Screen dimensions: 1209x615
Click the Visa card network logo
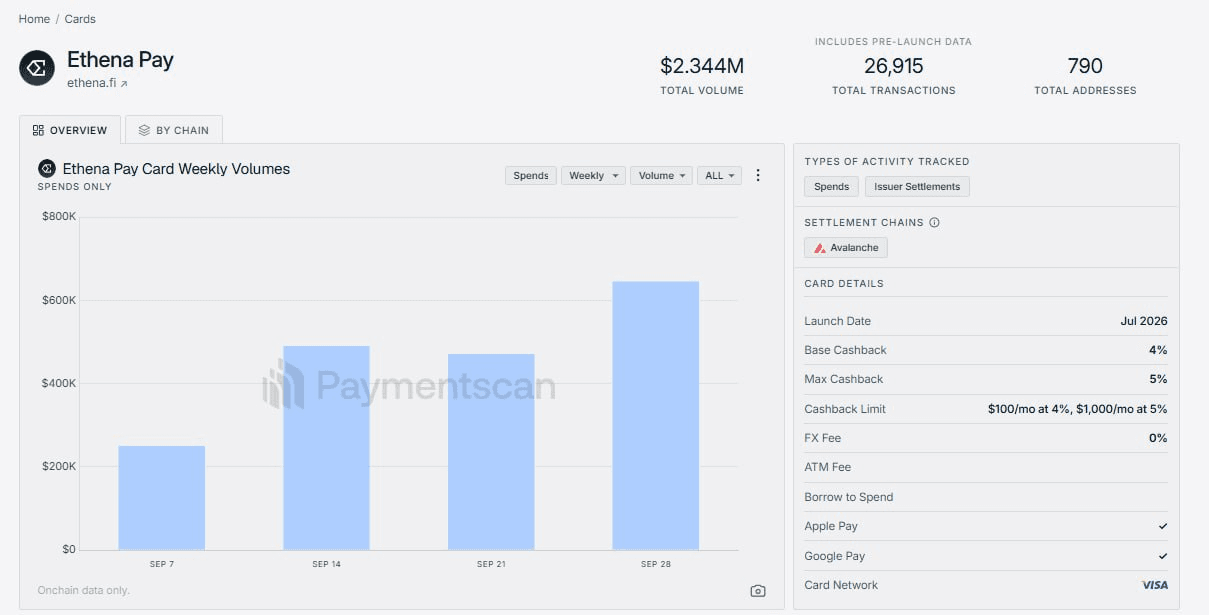tap(1154, 585)
